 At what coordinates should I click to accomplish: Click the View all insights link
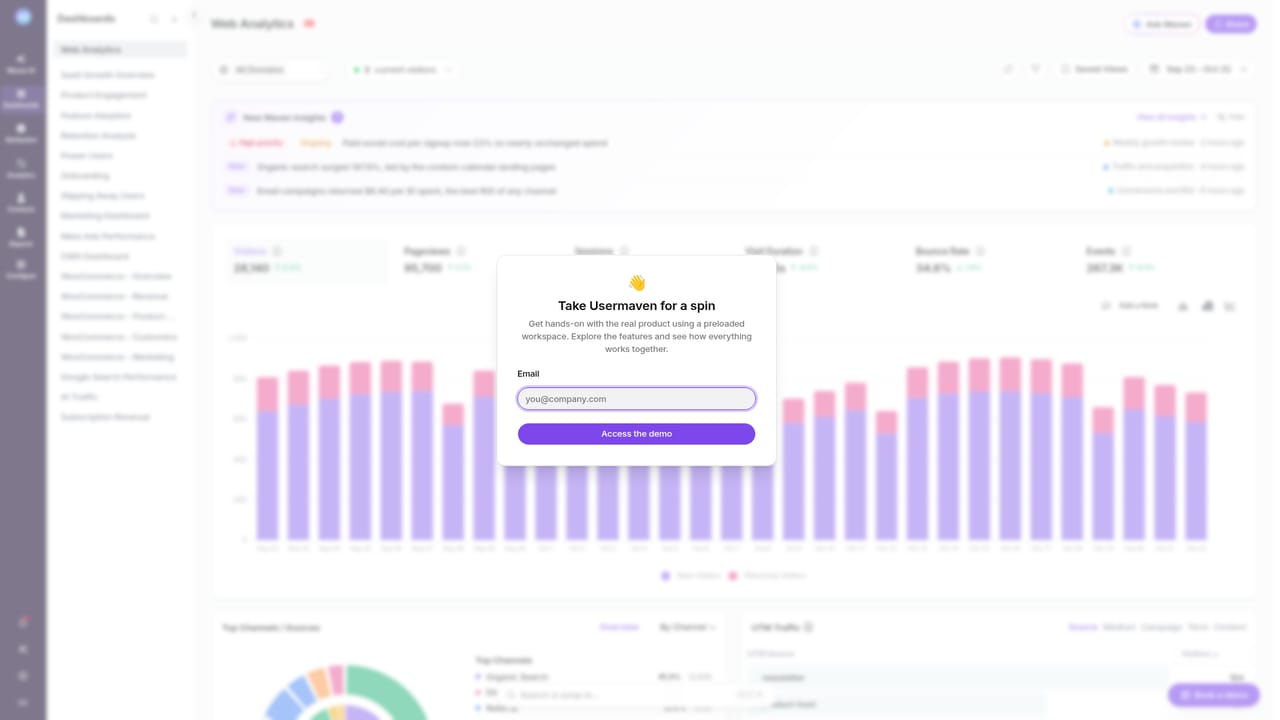(1171, 117)
